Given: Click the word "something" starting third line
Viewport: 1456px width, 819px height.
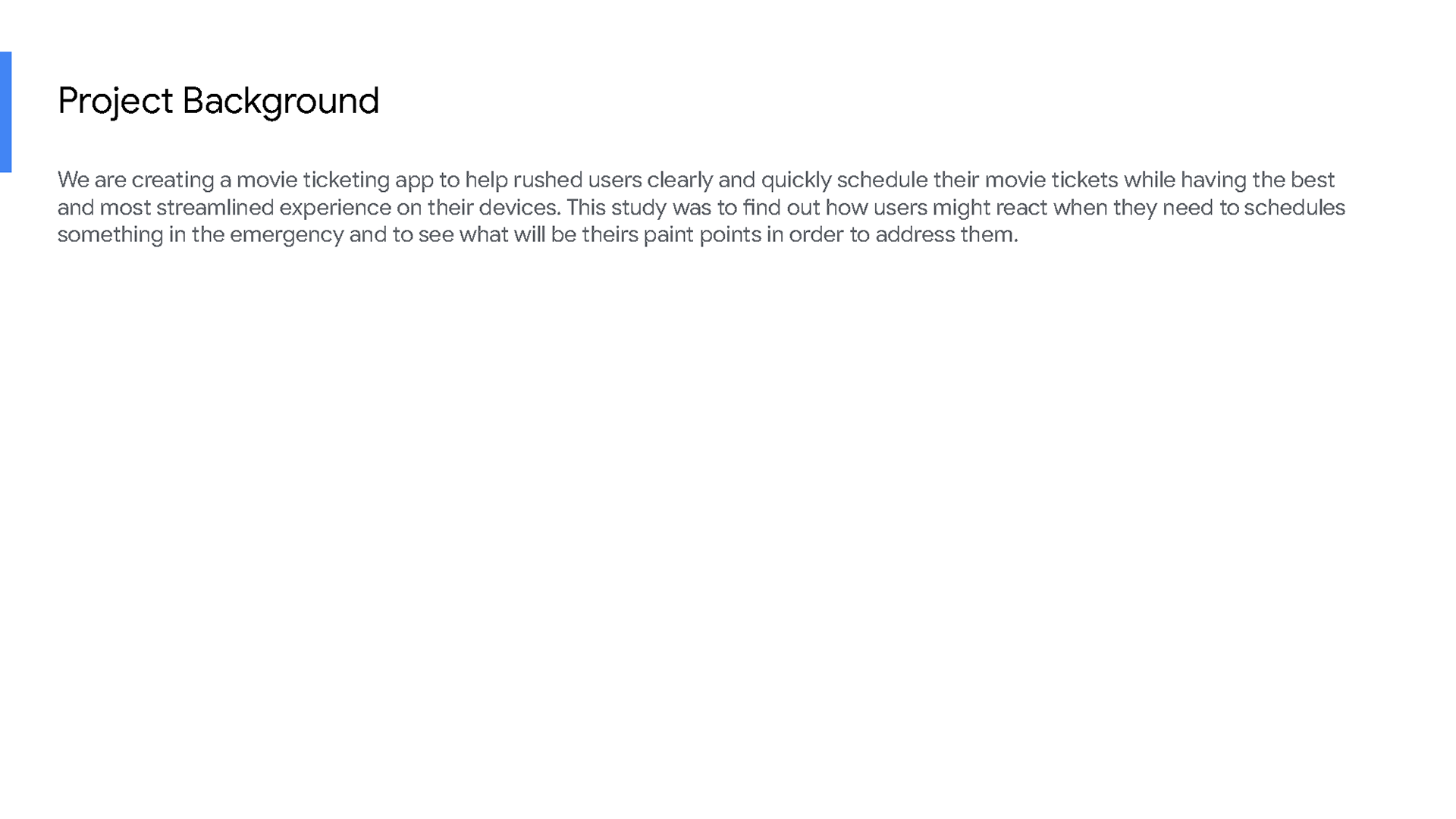Looking at the screenshot, I should tap(110, 234).
